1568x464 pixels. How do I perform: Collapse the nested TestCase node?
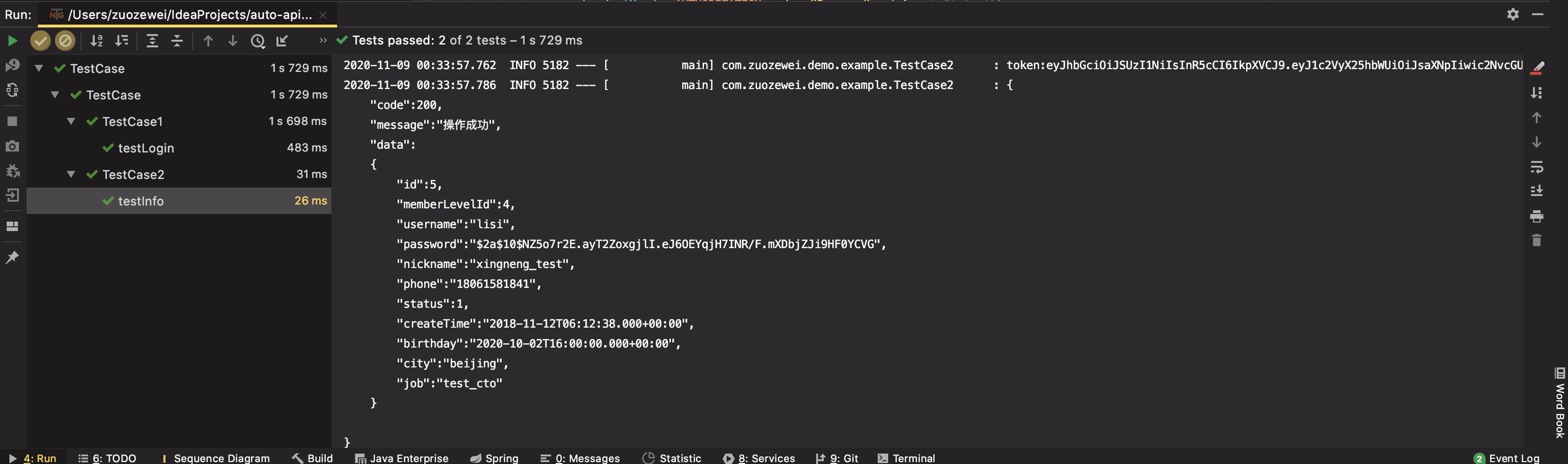point(55,95)
